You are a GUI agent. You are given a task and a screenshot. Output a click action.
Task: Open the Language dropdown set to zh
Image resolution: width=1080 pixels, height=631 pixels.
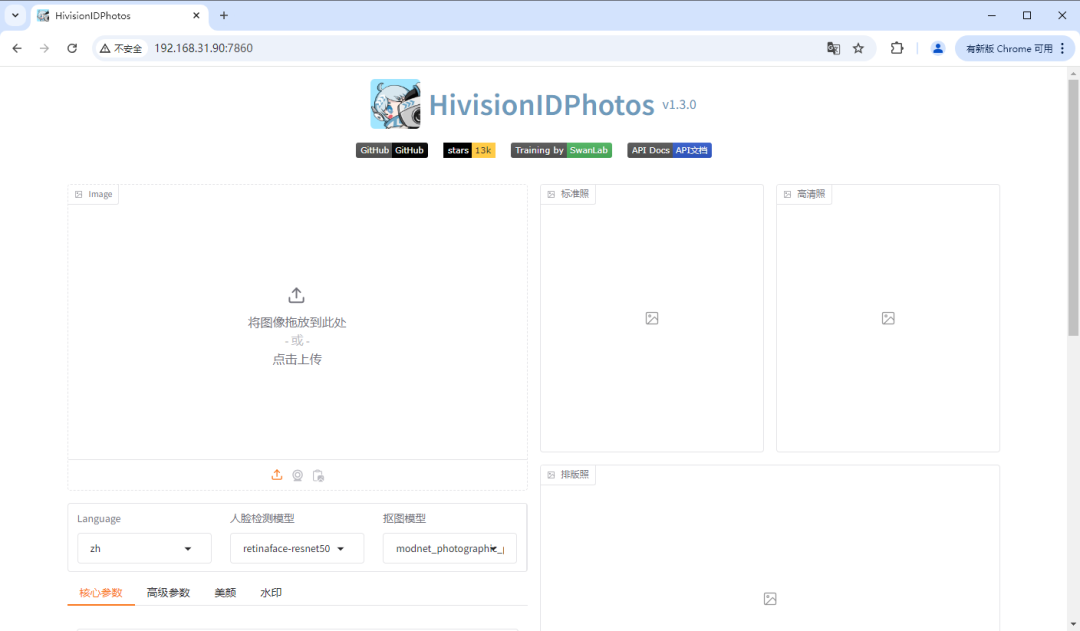pos(144,548)
